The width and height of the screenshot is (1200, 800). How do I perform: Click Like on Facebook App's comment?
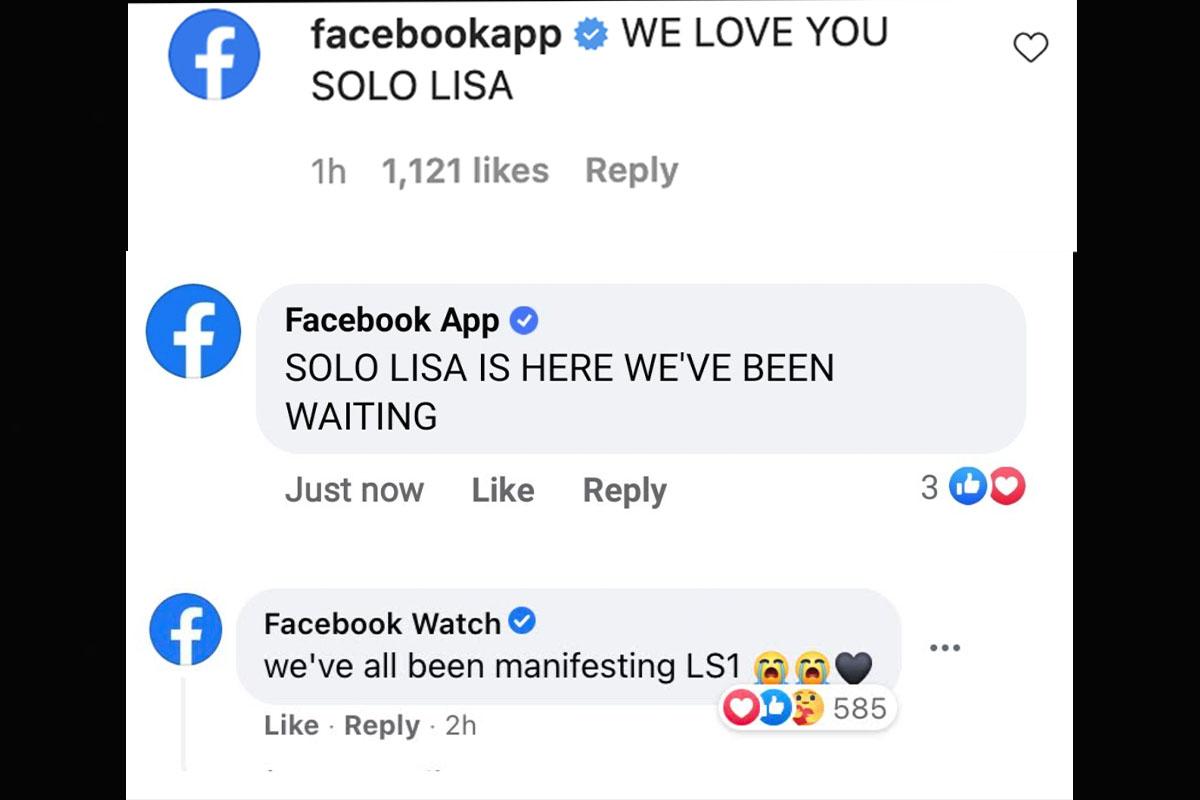(502, 490)
